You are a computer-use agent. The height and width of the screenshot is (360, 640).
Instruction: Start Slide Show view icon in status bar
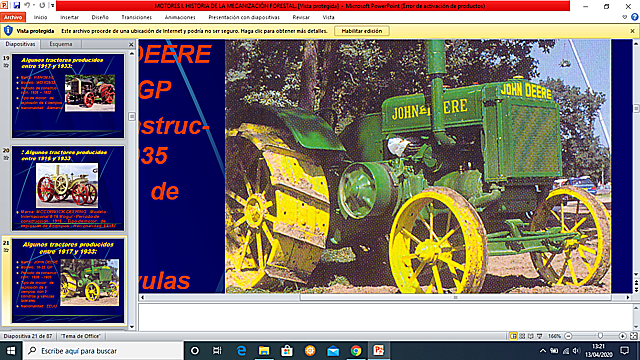[540, 336]
